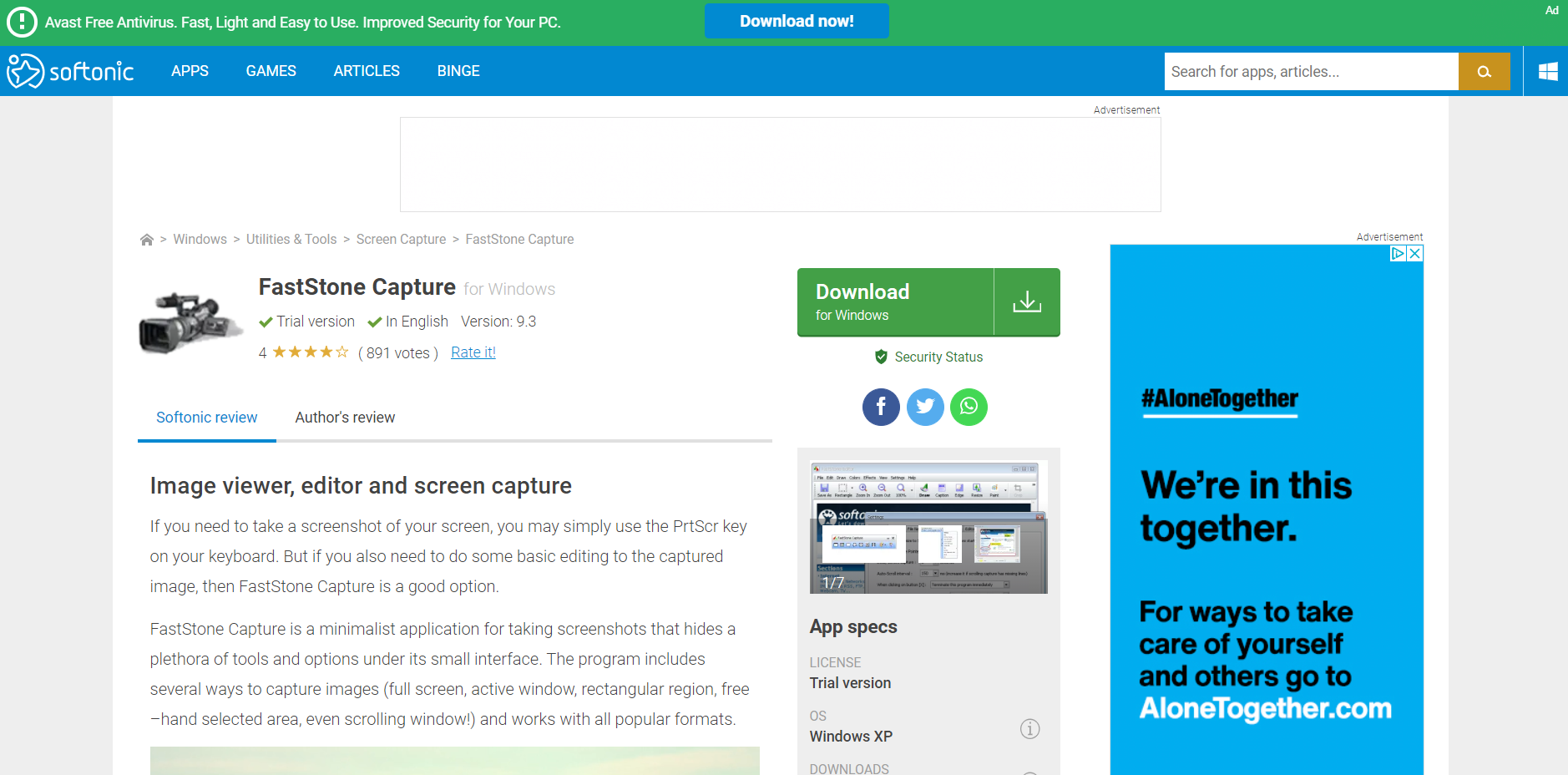The width and height of the screenshot is (1568, 775).
Task: Click the AdChoices triangle icon
Action: [1398, 254]
